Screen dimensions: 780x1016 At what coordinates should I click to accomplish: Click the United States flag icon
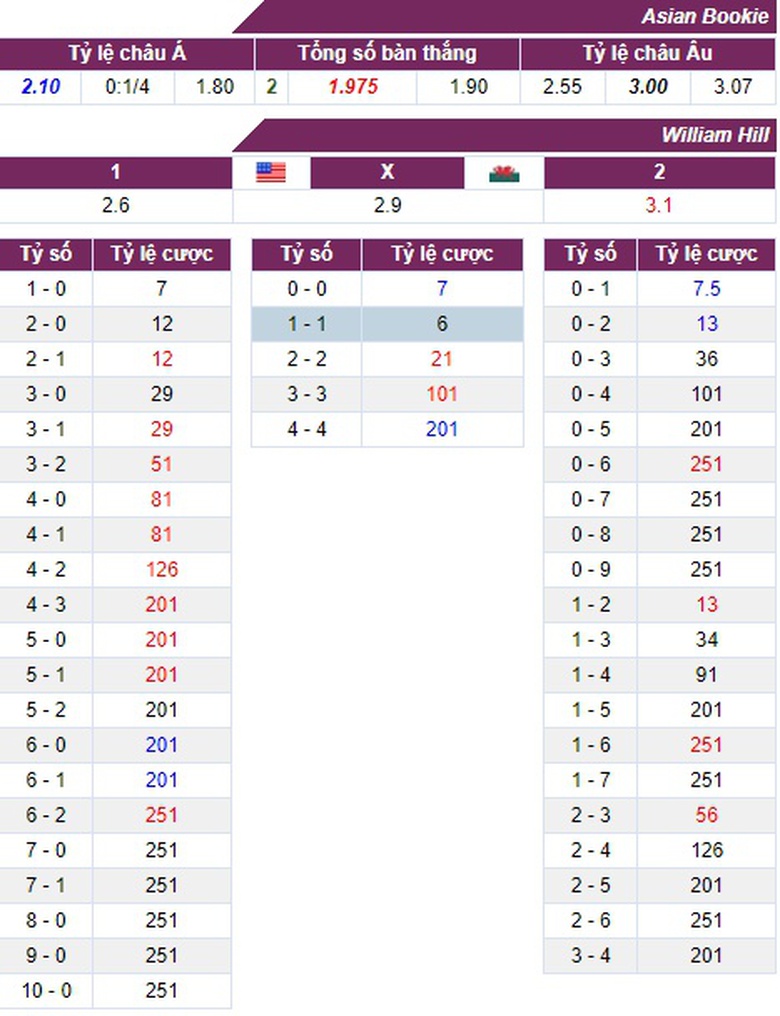click(x=271, y=173)
